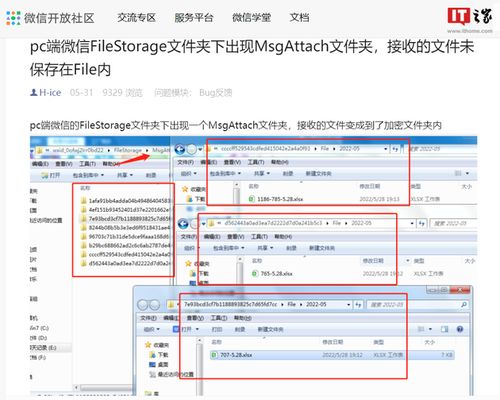
Task: Expand address bar dropdown in bottom explorer window
Action: click(349, 305)
